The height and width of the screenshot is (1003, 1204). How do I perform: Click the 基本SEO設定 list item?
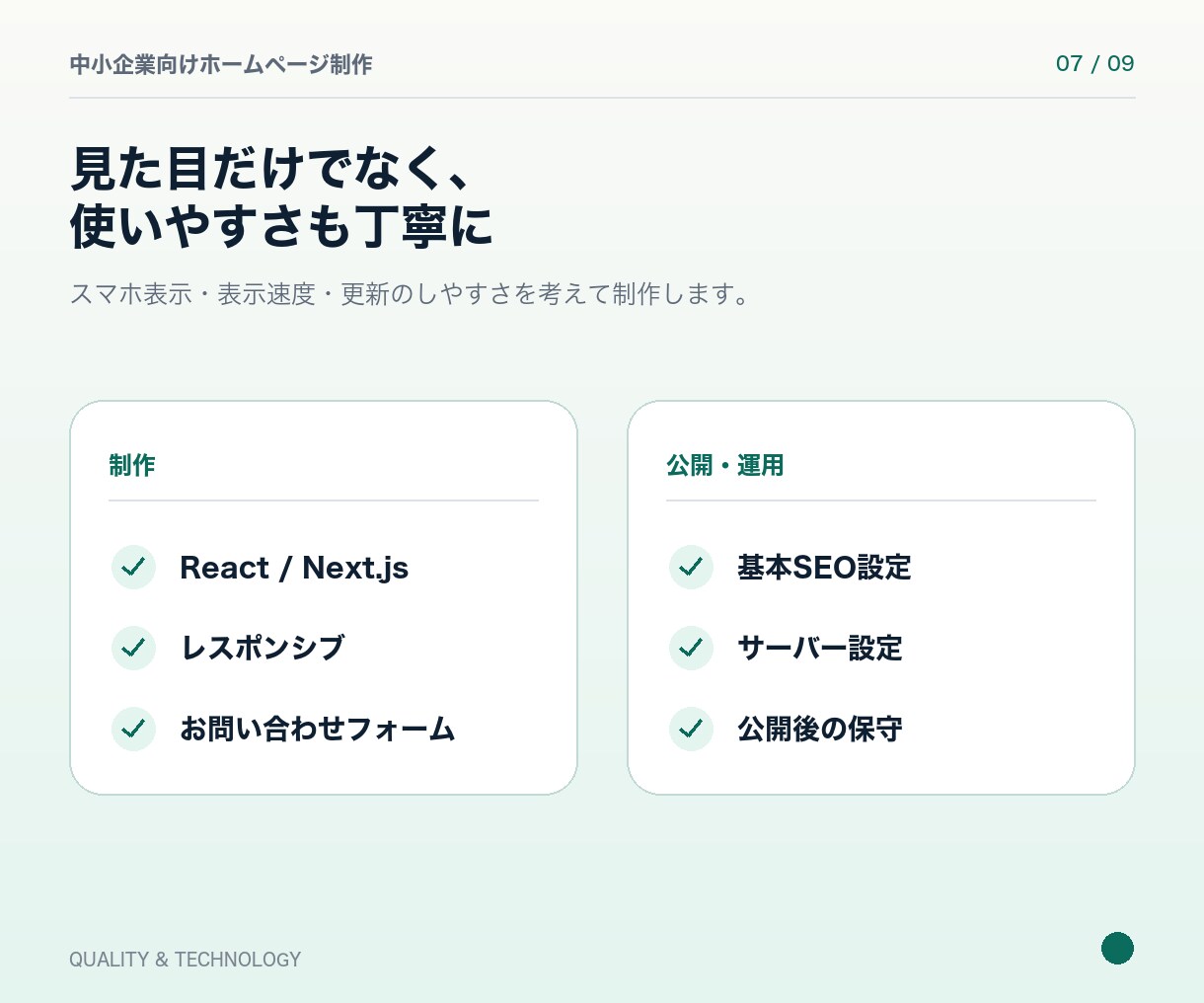(824, 568)
